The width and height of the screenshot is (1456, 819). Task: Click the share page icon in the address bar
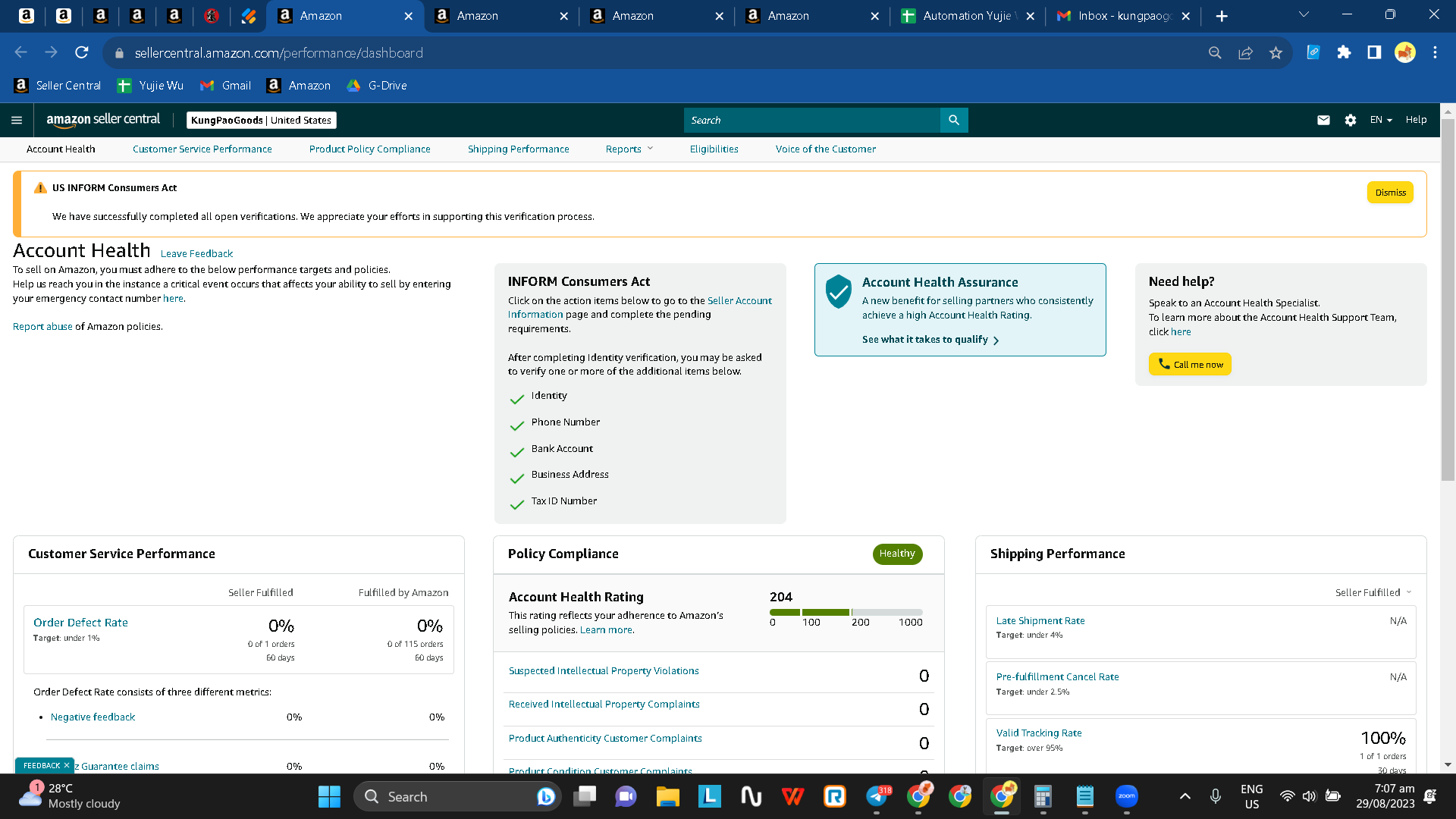click(1245, 52)
